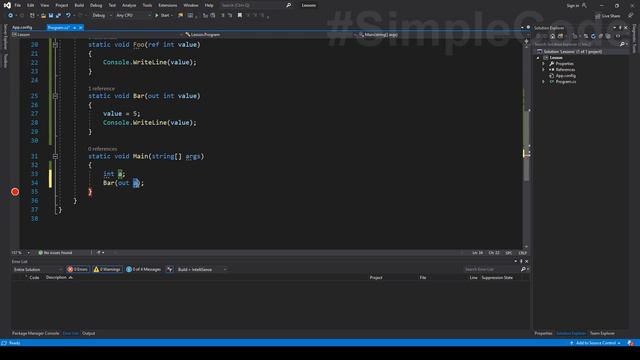
Task: Click the Visual Studio logo icon
Action: click(7, 5)
